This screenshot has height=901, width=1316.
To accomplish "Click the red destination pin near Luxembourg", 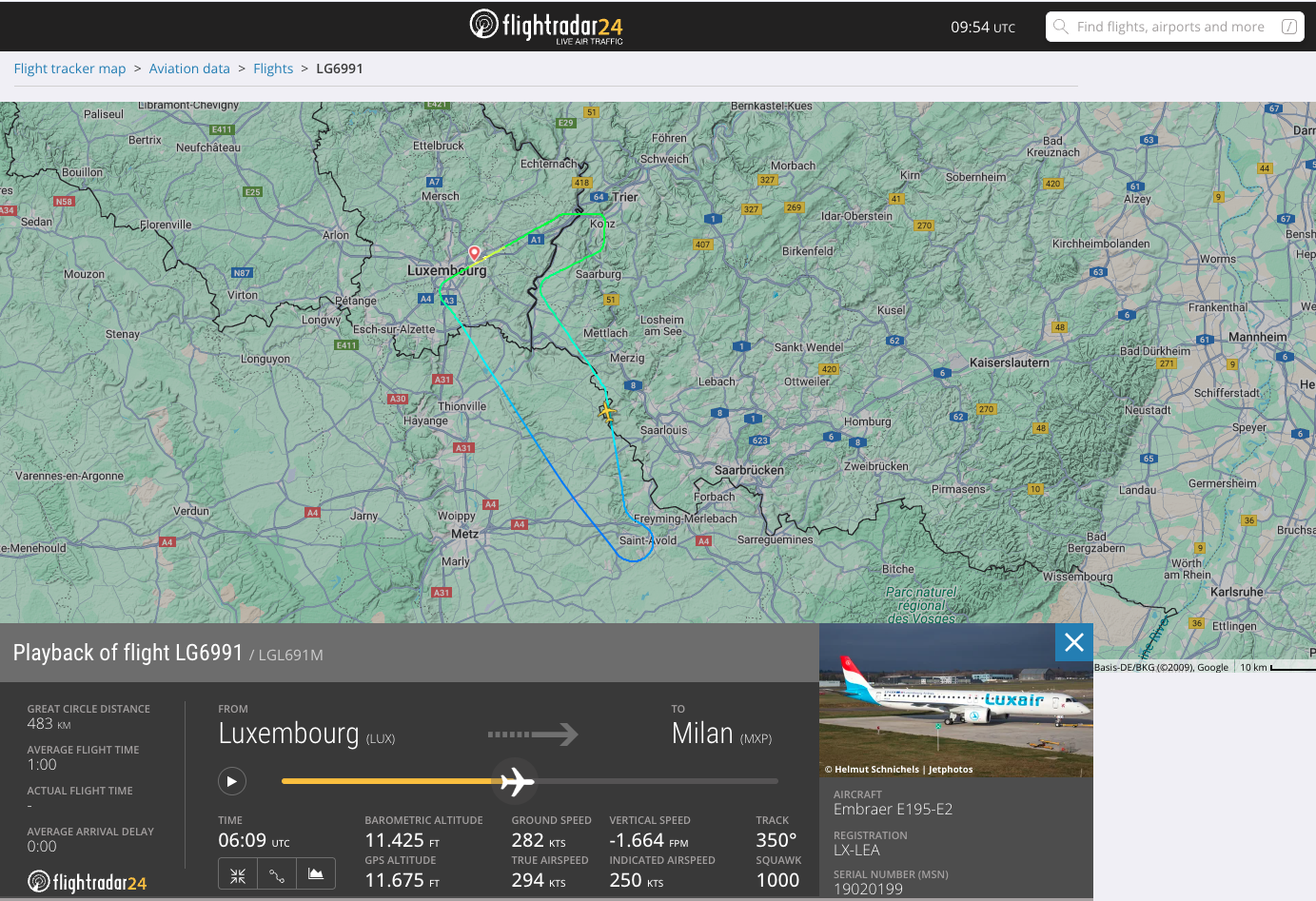I will 475,253.
